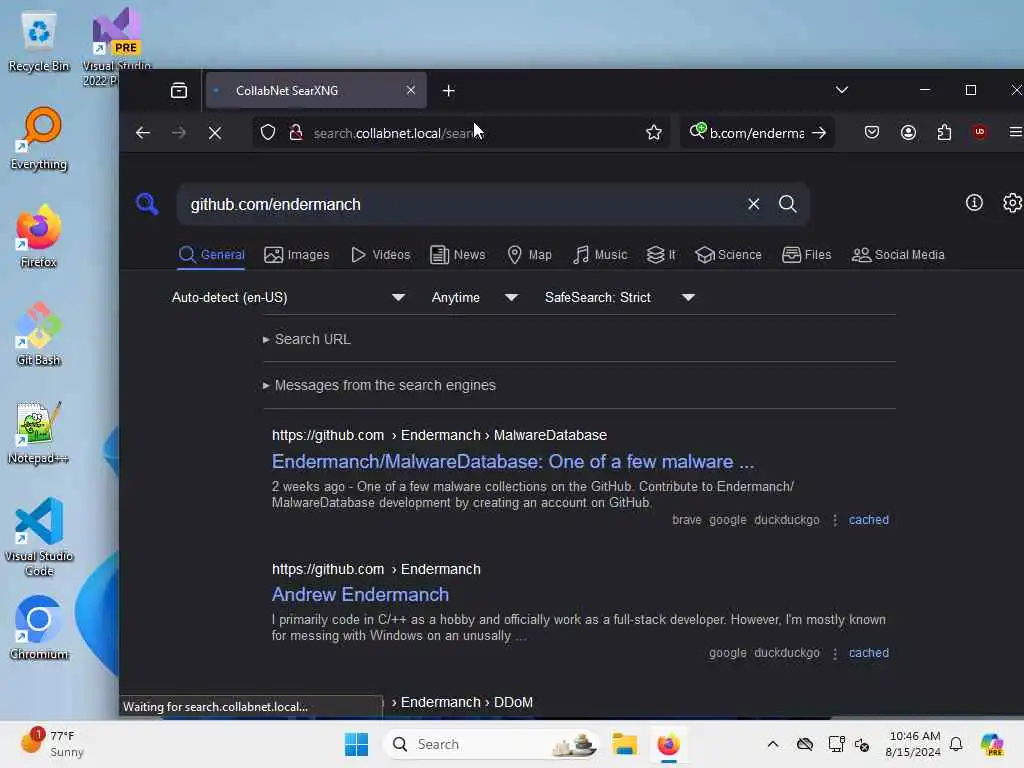Show tracking protection shield information
Screen dimensions: 1024x768
point(268,133)
